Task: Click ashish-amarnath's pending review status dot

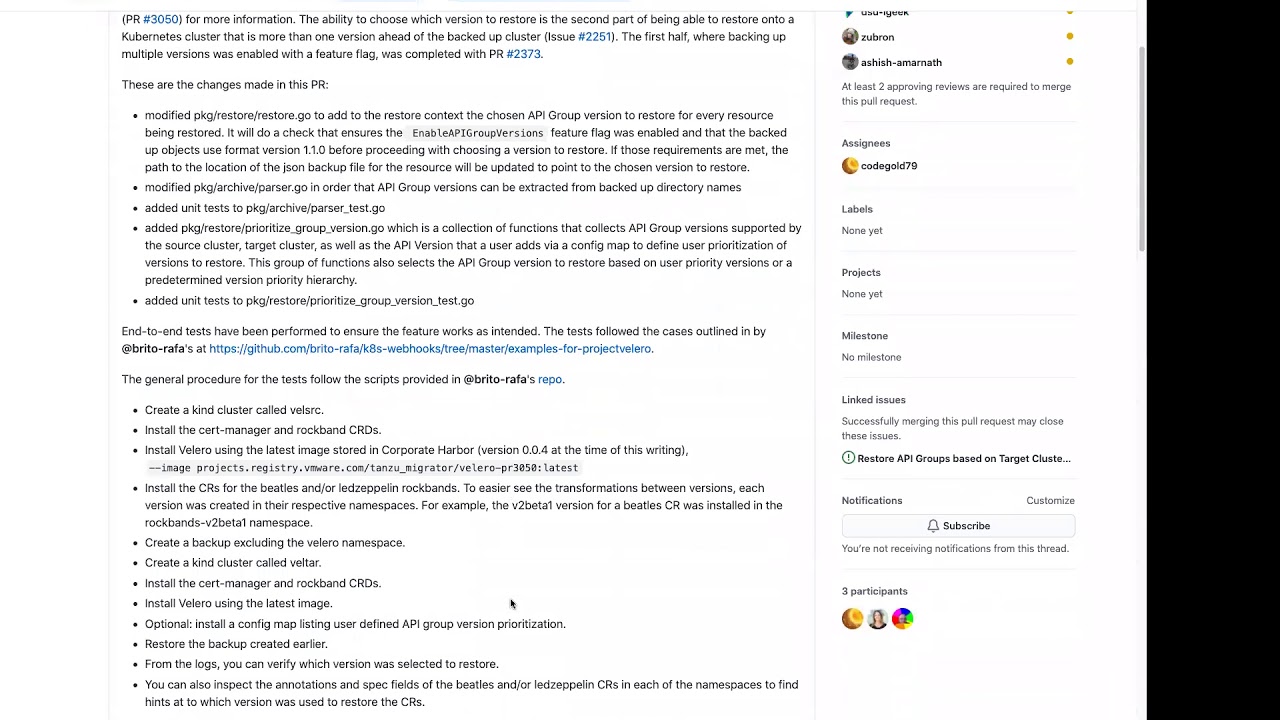Action: pyautogui.click(x=1069, y=62)
